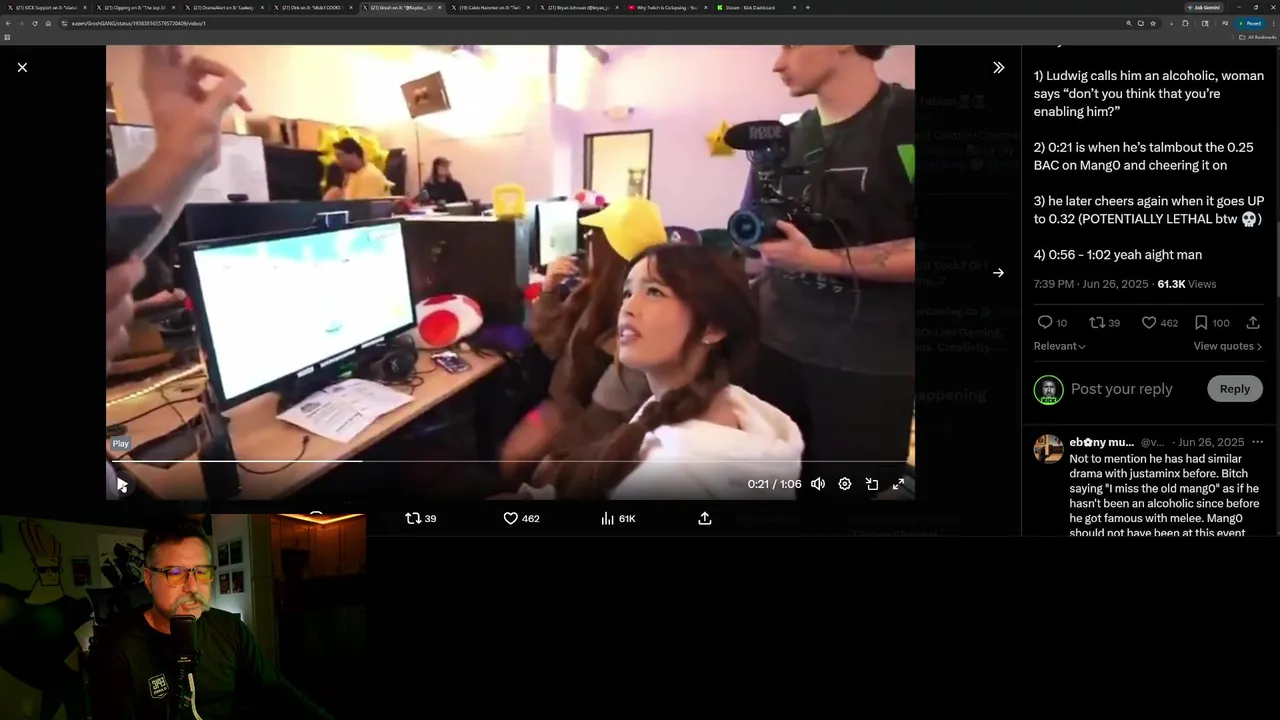
Task: Open All Bookmarks folder
Action: tap(1258, 37)
